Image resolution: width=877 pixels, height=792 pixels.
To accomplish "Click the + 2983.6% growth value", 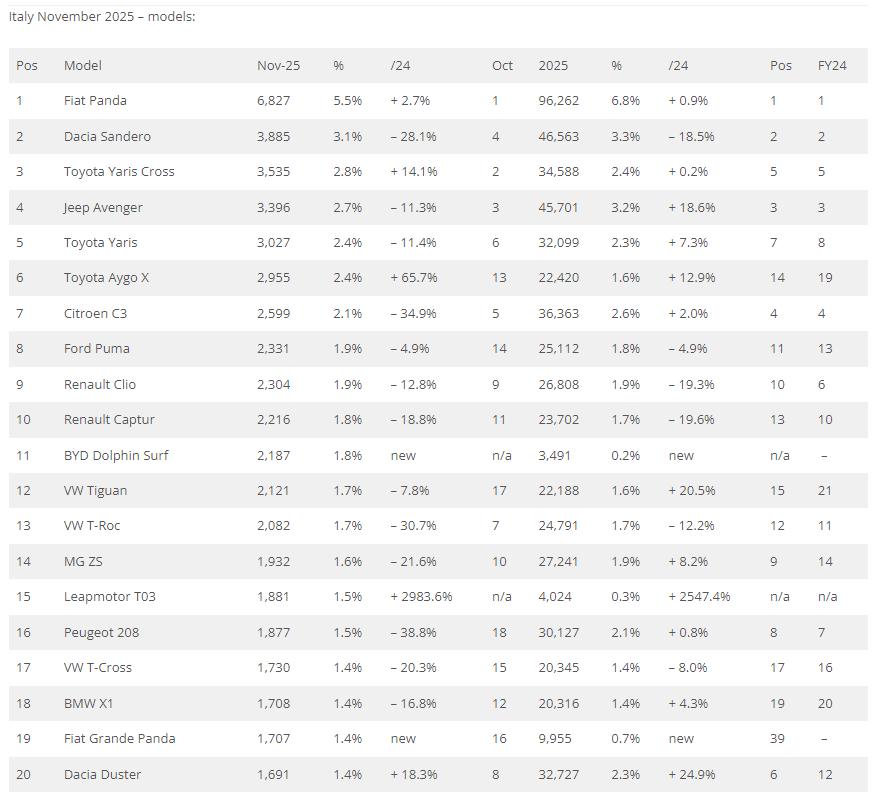I will tap(421, 596).
